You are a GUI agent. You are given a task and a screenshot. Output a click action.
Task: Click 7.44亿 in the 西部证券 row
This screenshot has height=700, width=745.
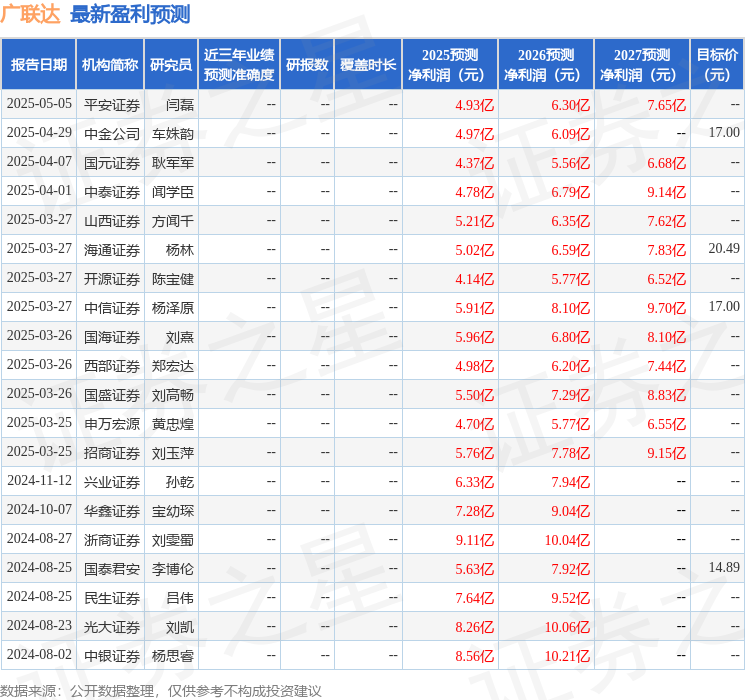tap(667, 366)
